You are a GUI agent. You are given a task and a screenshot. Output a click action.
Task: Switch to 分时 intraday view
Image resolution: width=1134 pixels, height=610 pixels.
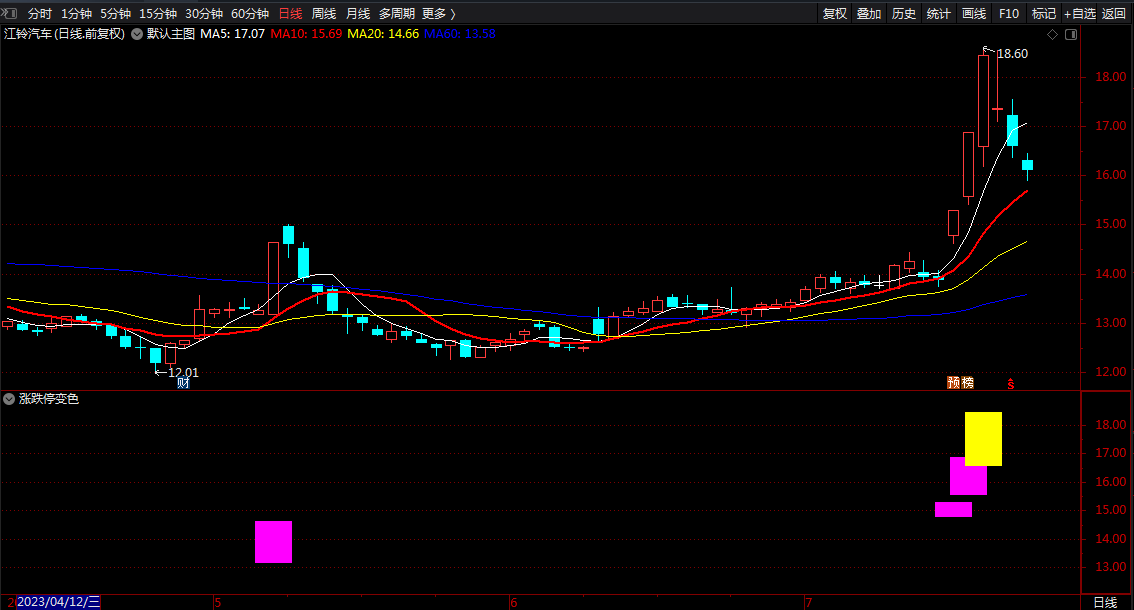pos(40,14)
